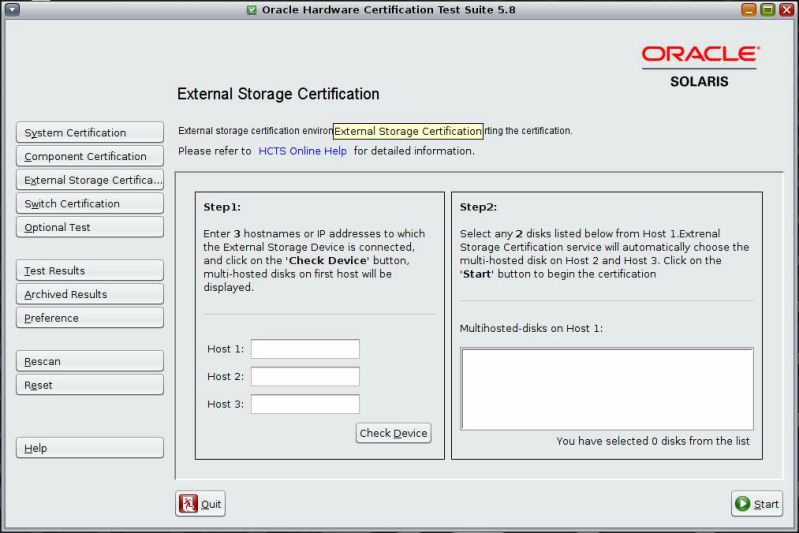This screenshot has width=799, height=533.
Task: Open the Preference settings
Action: click(90, 318)
